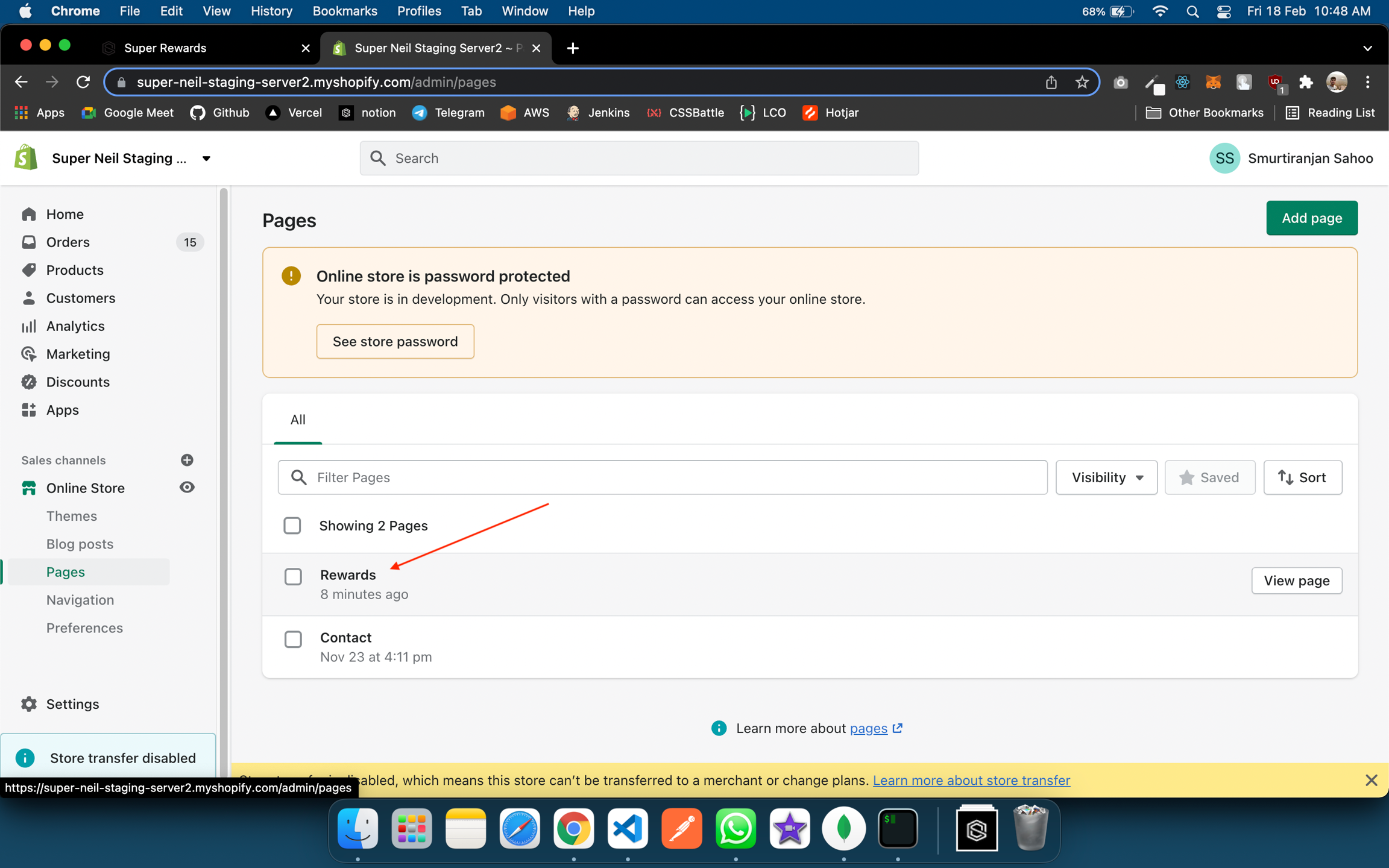
Task: Open the Sort options menu
Action: (1302, 477)
